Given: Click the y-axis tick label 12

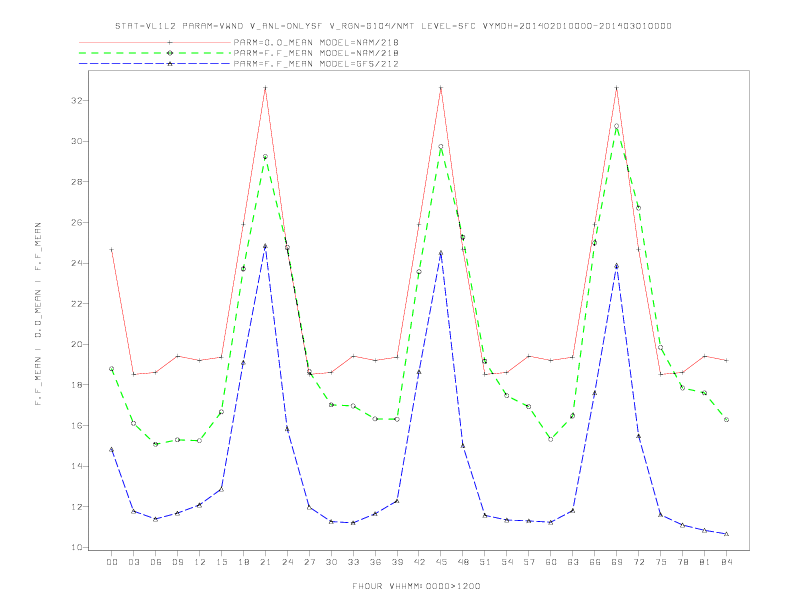Looking at the screenshot, I should click(76, 506).
